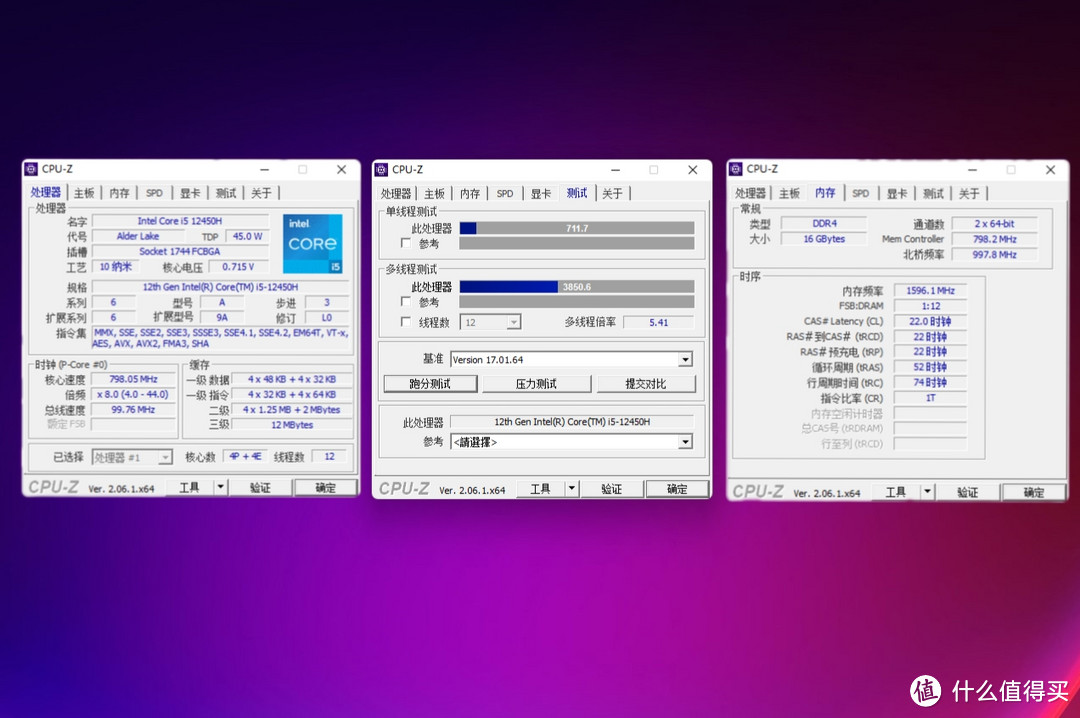
Task: Tick multi-thread 參考 reference checkbox
Action: (x=406, y=302)
